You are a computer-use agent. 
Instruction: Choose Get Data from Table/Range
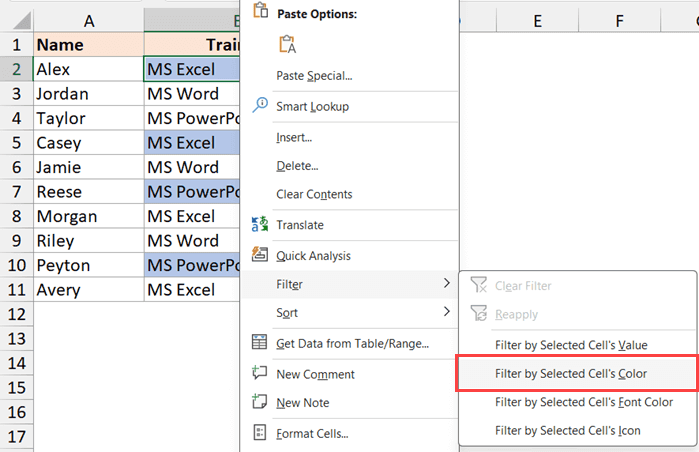353,344
